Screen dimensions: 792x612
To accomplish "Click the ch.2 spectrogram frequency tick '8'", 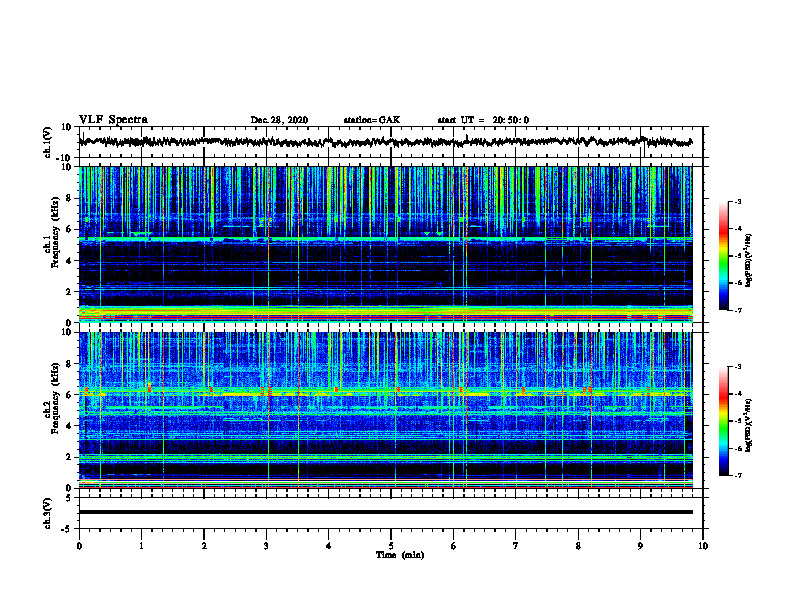I will [69, 364].
